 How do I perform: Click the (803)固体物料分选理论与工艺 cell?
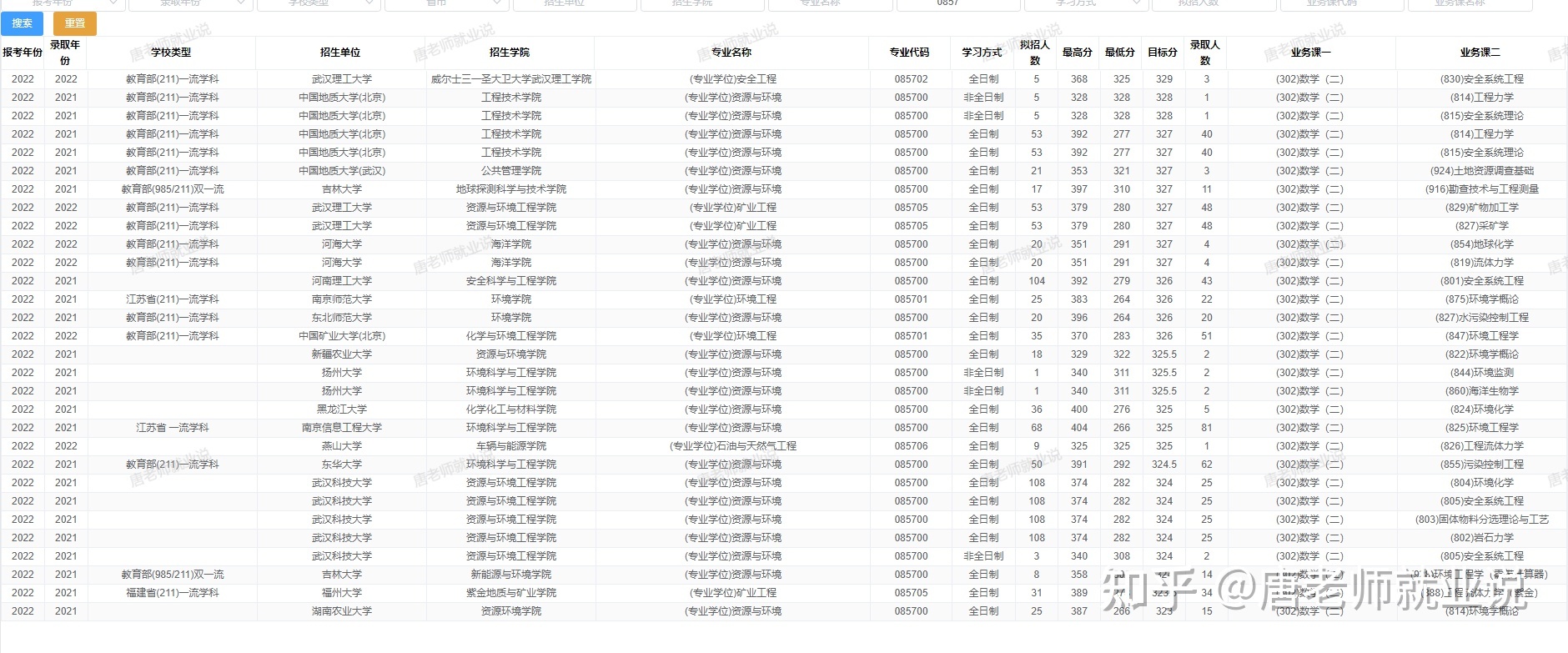point(1482,520)
